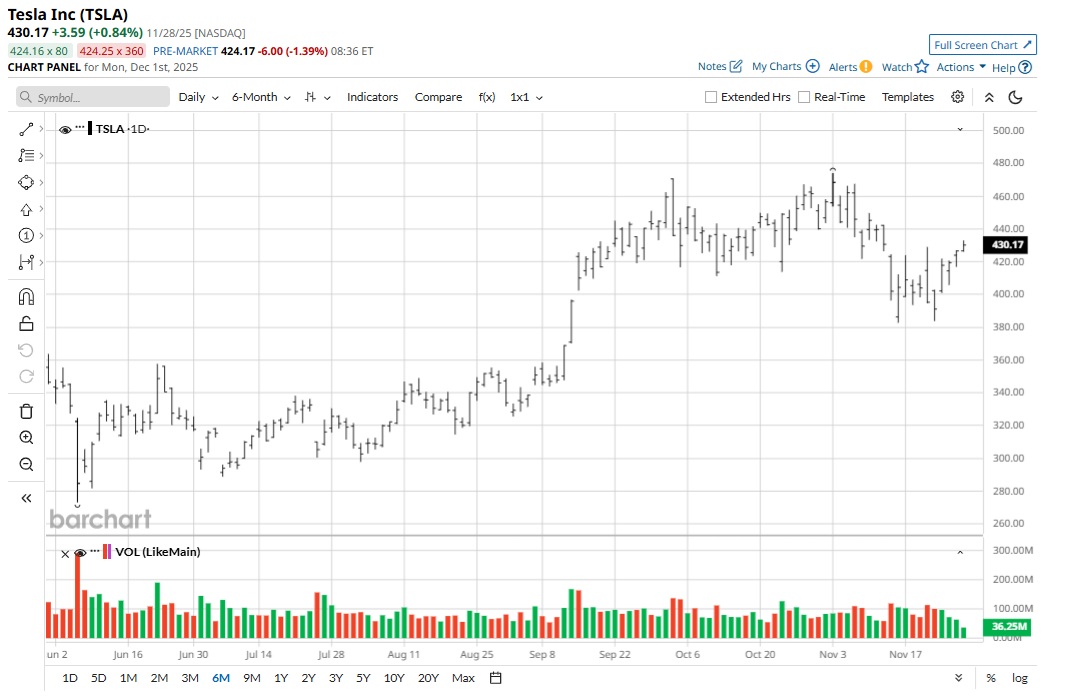Open Full Screen Chart
This screenshot has width=1065, height=700.
(x=983, y=45)
